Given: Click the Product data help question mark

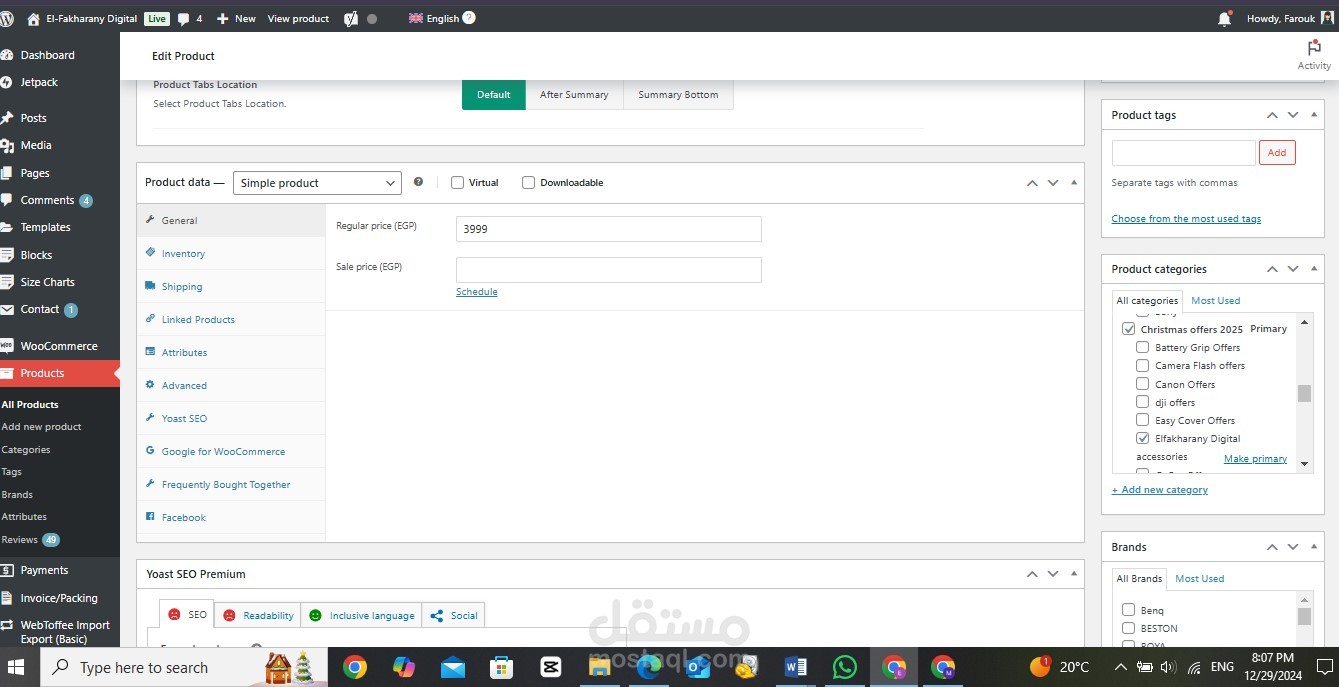Looking at the screenshot, I should point(418,182).
